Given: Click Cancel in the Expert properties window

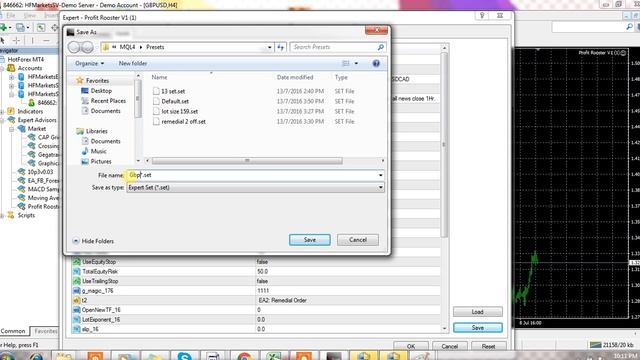Looking at the screenshot, I should [x=449, y=346].
